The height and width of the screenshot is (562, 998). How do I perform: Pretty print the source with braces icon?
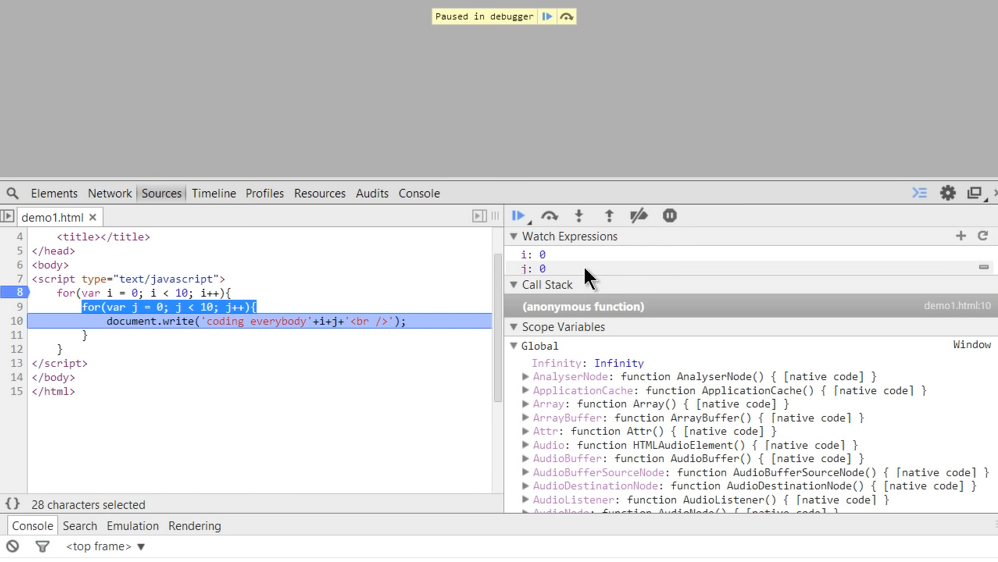(x=13, y=504)
